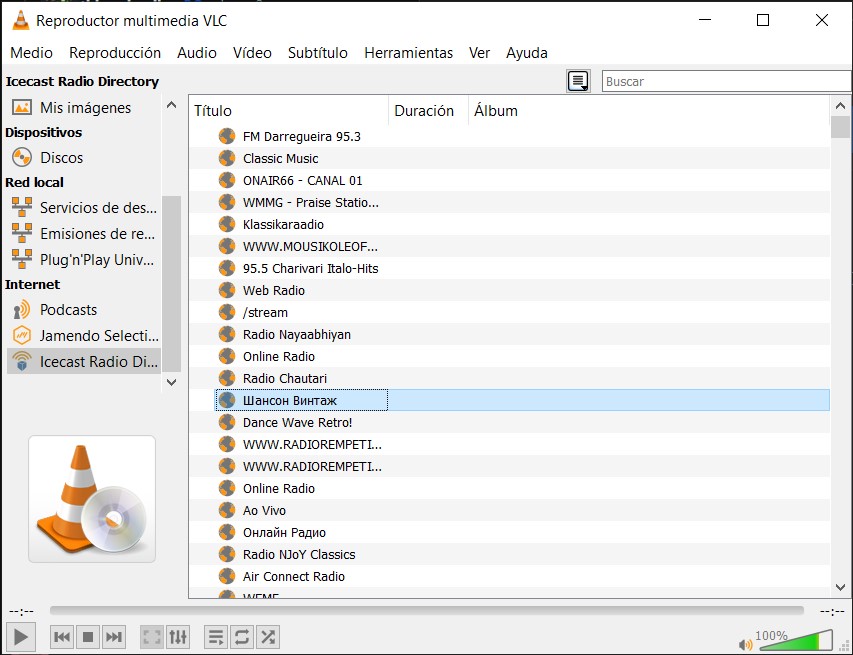The height and width of the screenshot is (655, 853).
Task: Select FM Darregueira 95.3 station
Action: point(509,137)
